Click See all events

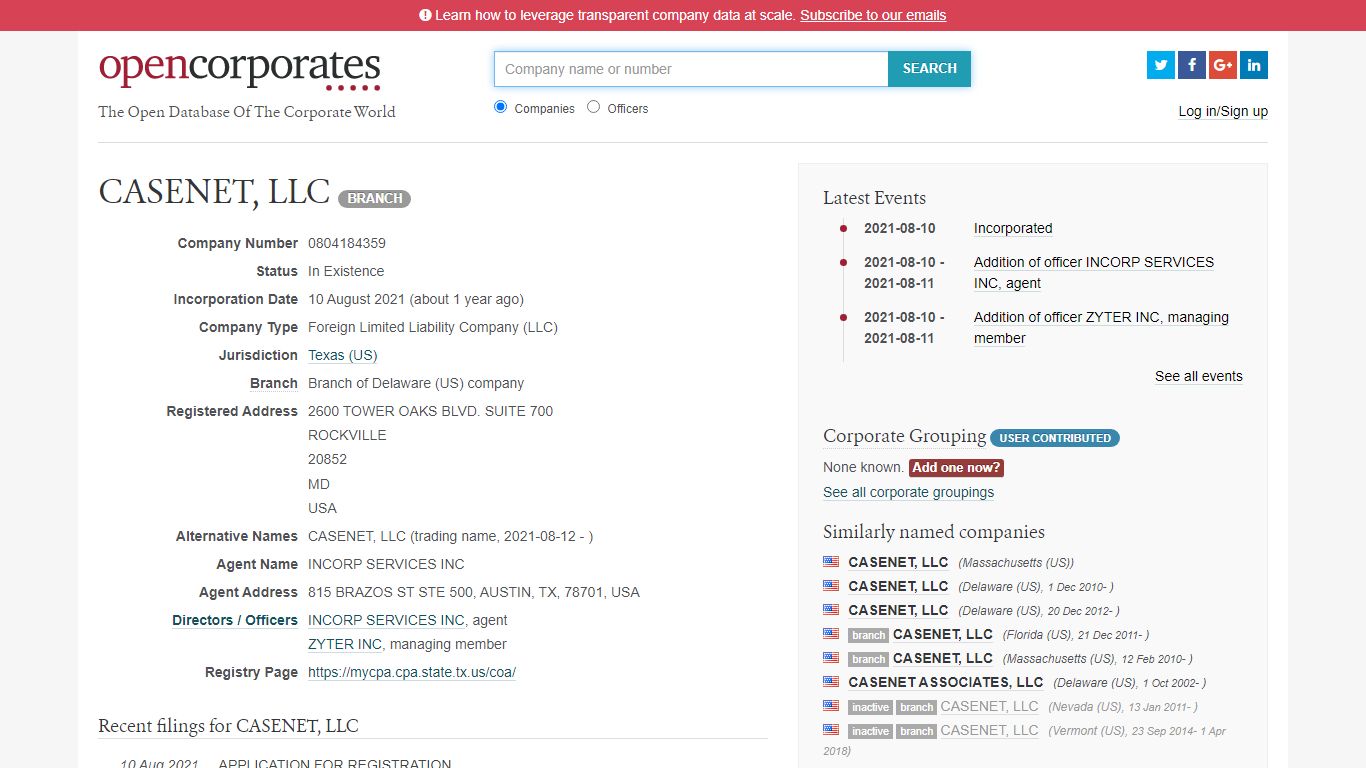[1199, 376]
